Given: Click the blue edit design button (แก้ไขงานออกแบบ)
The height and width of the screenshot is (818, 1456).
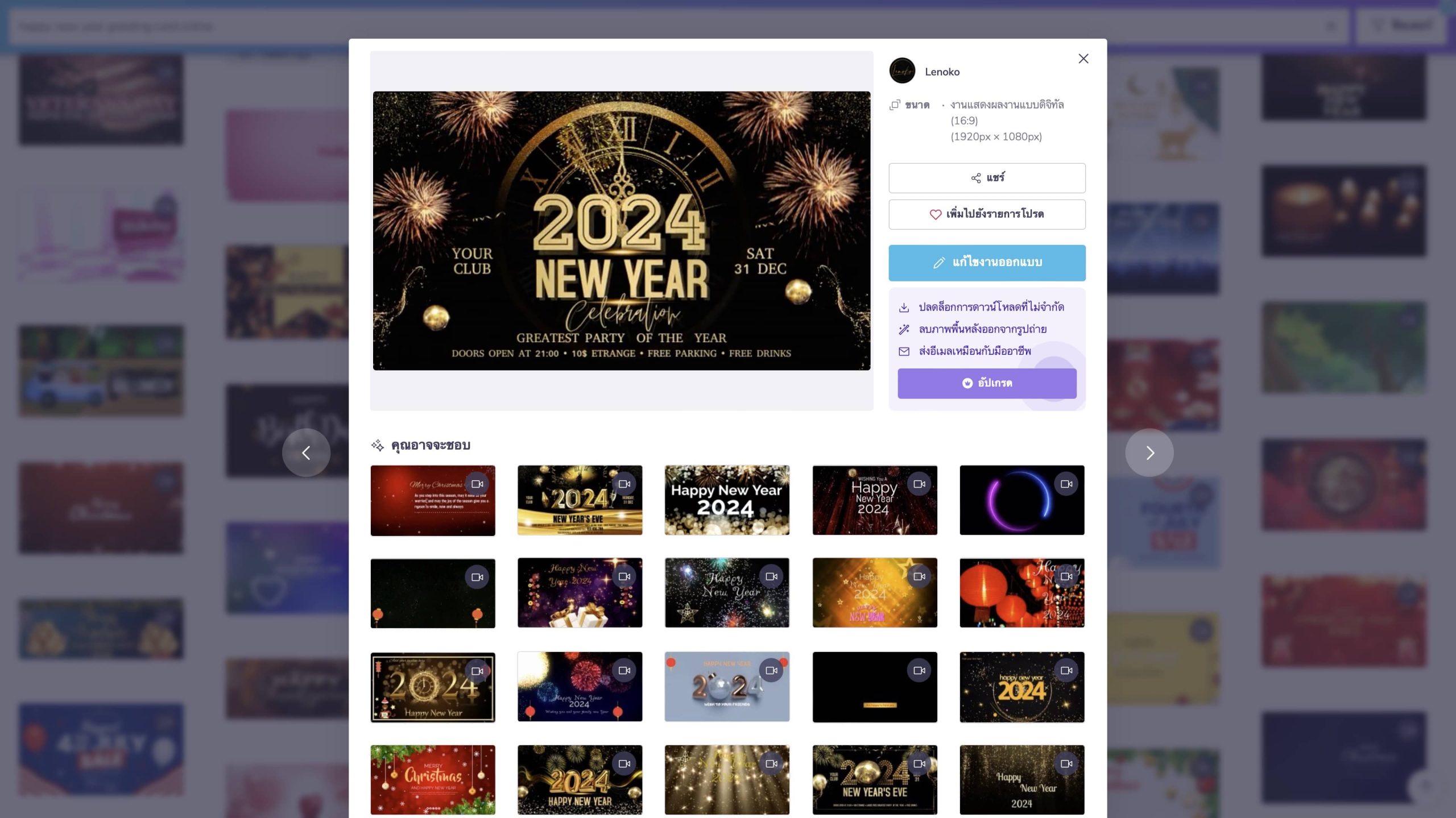Looking at the screenshot, I should click(x=987, y=263).
